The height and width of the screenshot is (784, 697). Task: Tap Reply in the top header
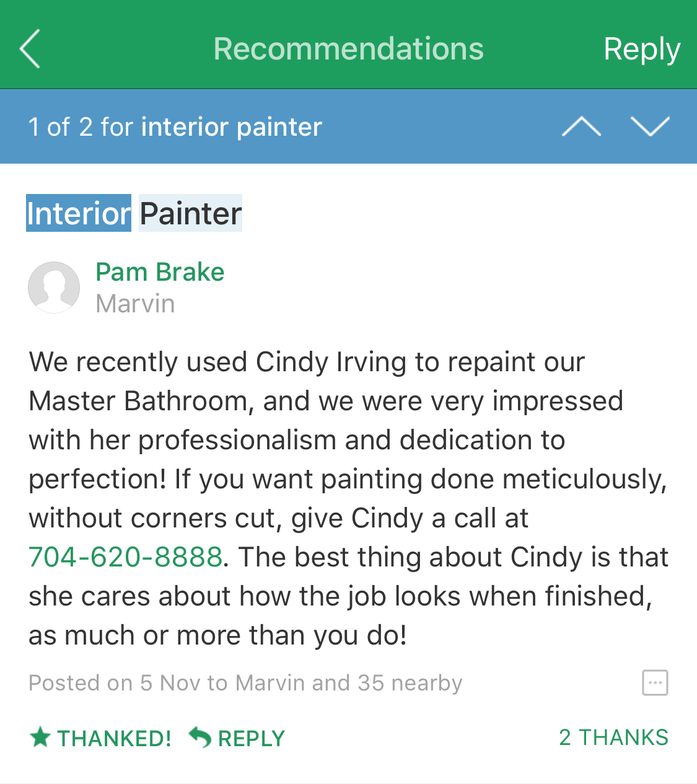coord(642,50)
